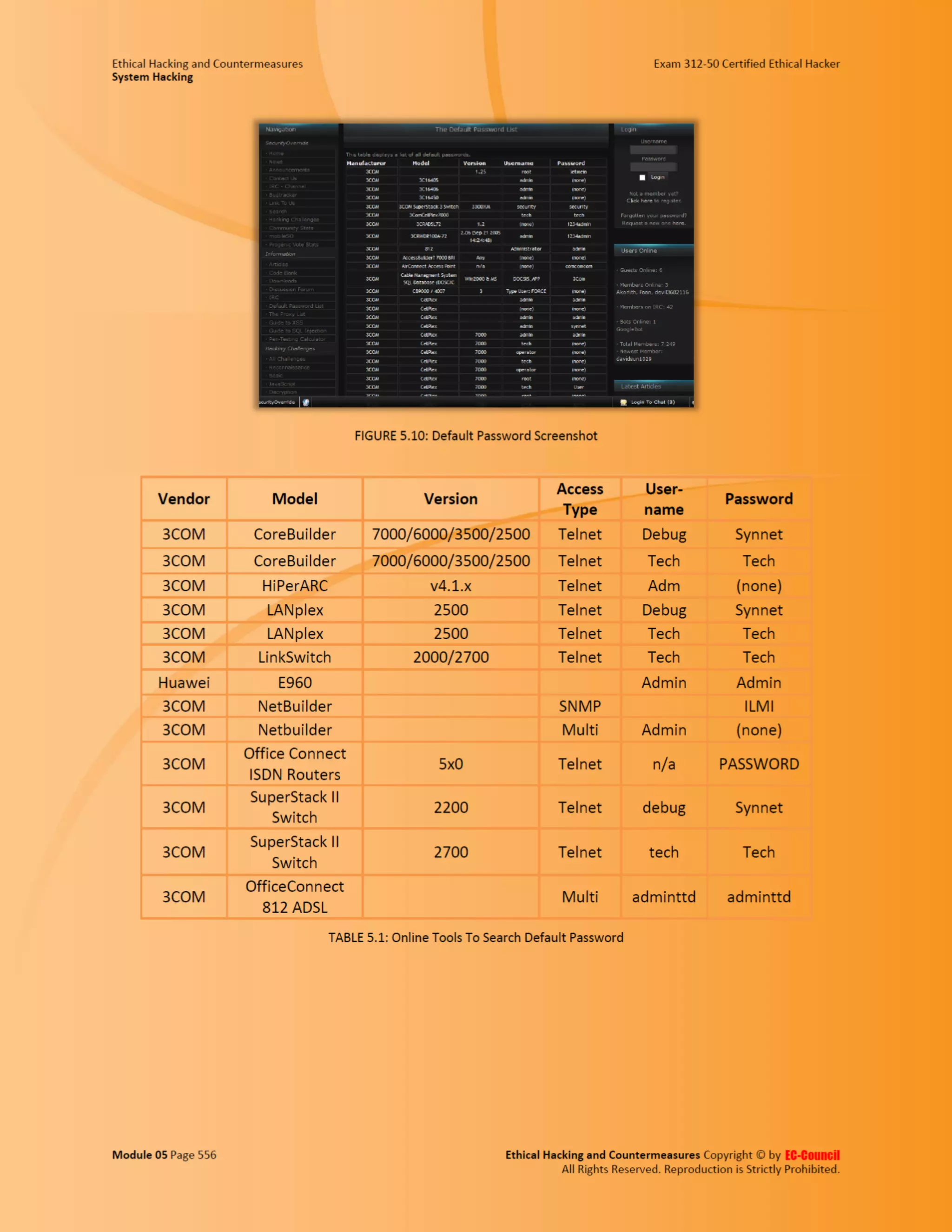Image resolution: width=952 pixels, height=1232 pixels.
Task: Click into the Username input field
Action: 653,150
